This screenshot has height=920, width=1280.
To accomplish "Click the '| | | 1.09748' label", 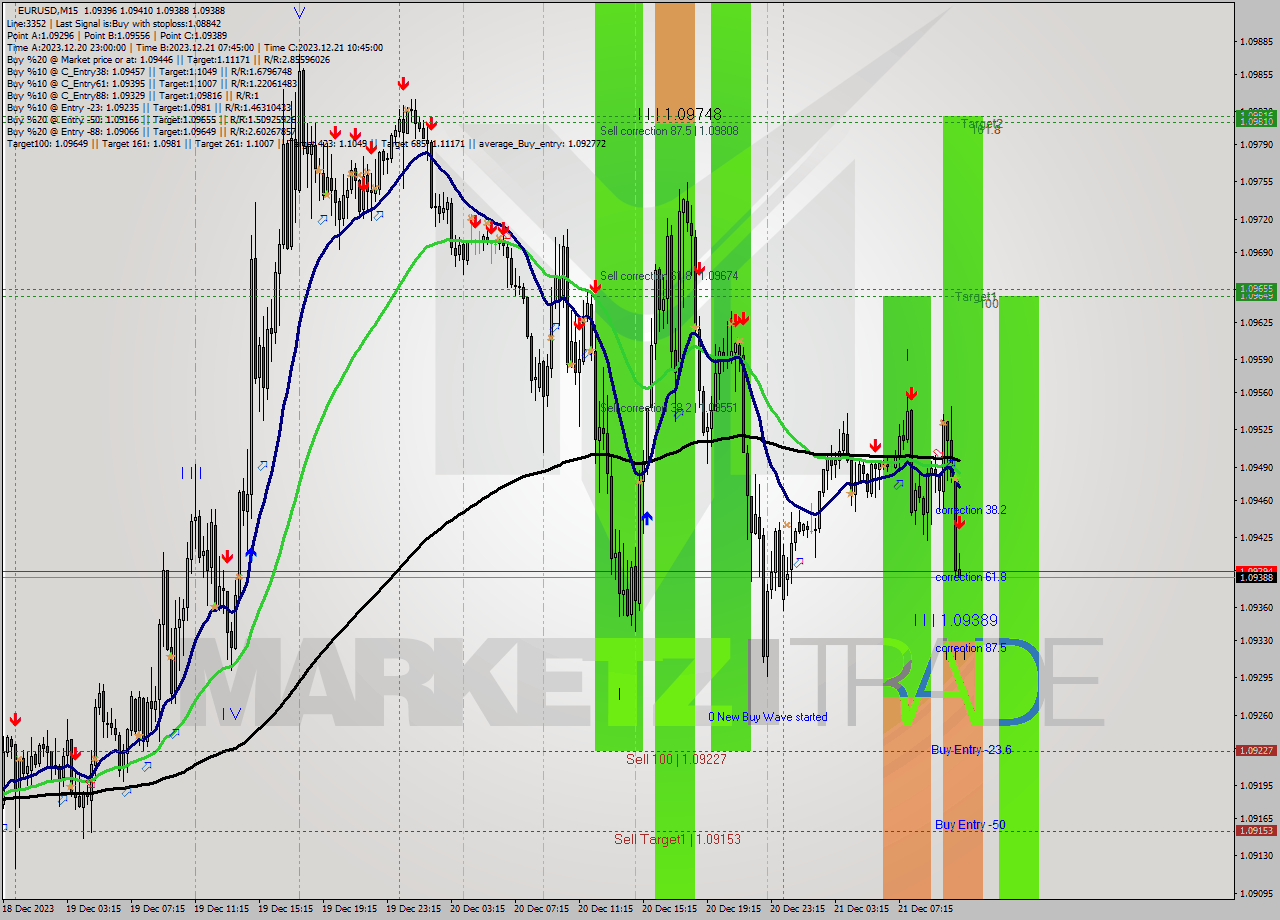I will click(x=680, y=114).
